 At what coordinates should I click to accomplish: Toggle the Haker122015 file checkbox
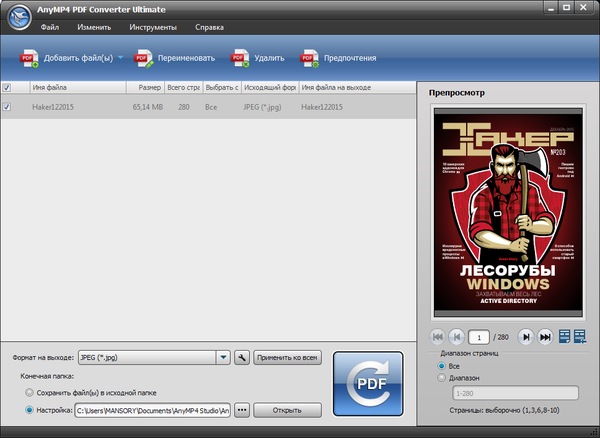coord(8,106)
